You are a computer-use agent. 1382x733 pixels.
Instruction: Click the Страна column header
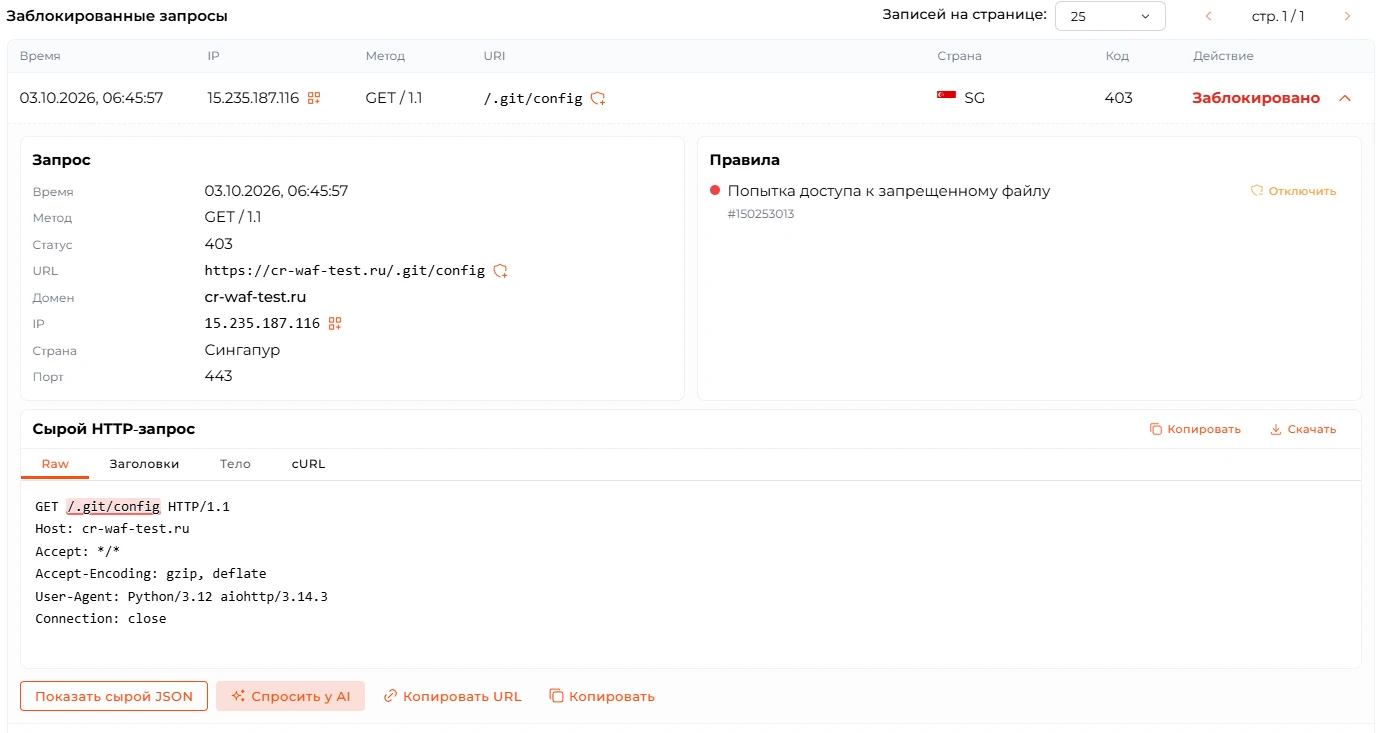pyautogui.click(x=959, y=56)
